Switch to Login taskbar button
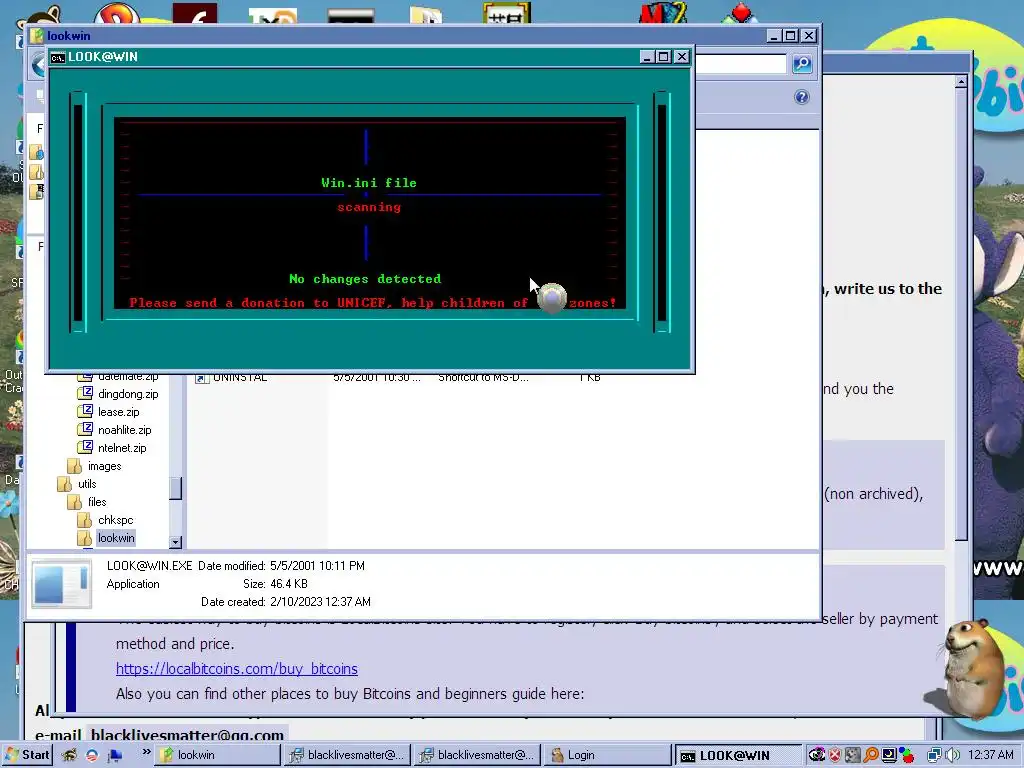The image size is (1024, 768). [x=607, y=755]
